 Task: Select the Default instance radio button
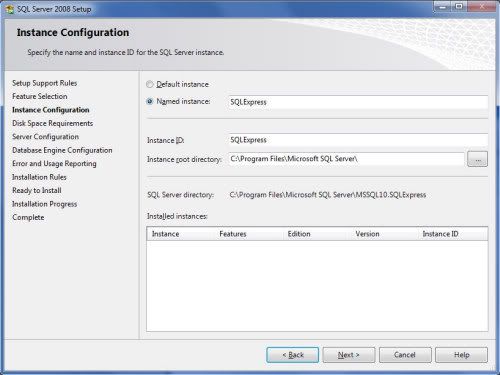click(150, 84)
